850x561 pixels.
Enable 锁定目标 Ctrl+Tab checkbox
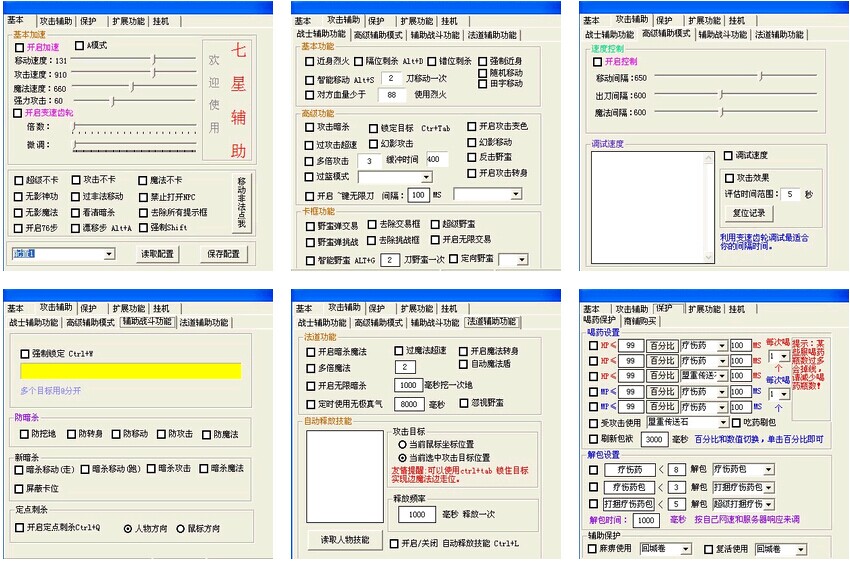[373, 129]
